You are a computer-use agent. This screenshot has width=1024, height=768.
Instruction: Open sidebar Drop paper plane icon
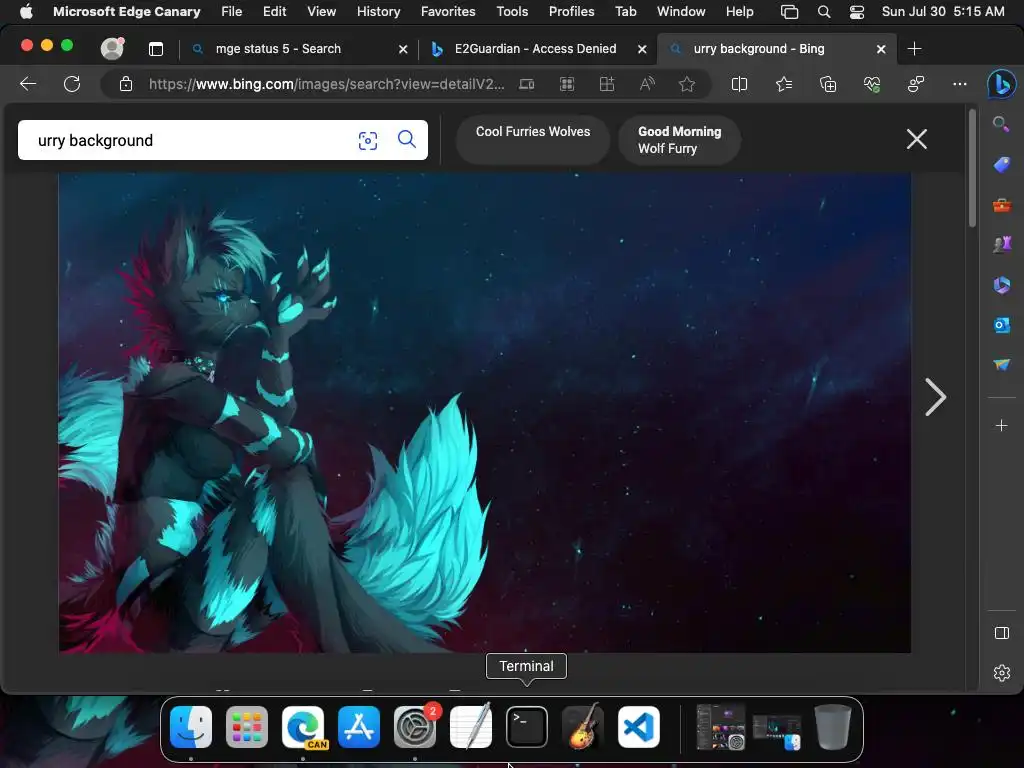1001,364
